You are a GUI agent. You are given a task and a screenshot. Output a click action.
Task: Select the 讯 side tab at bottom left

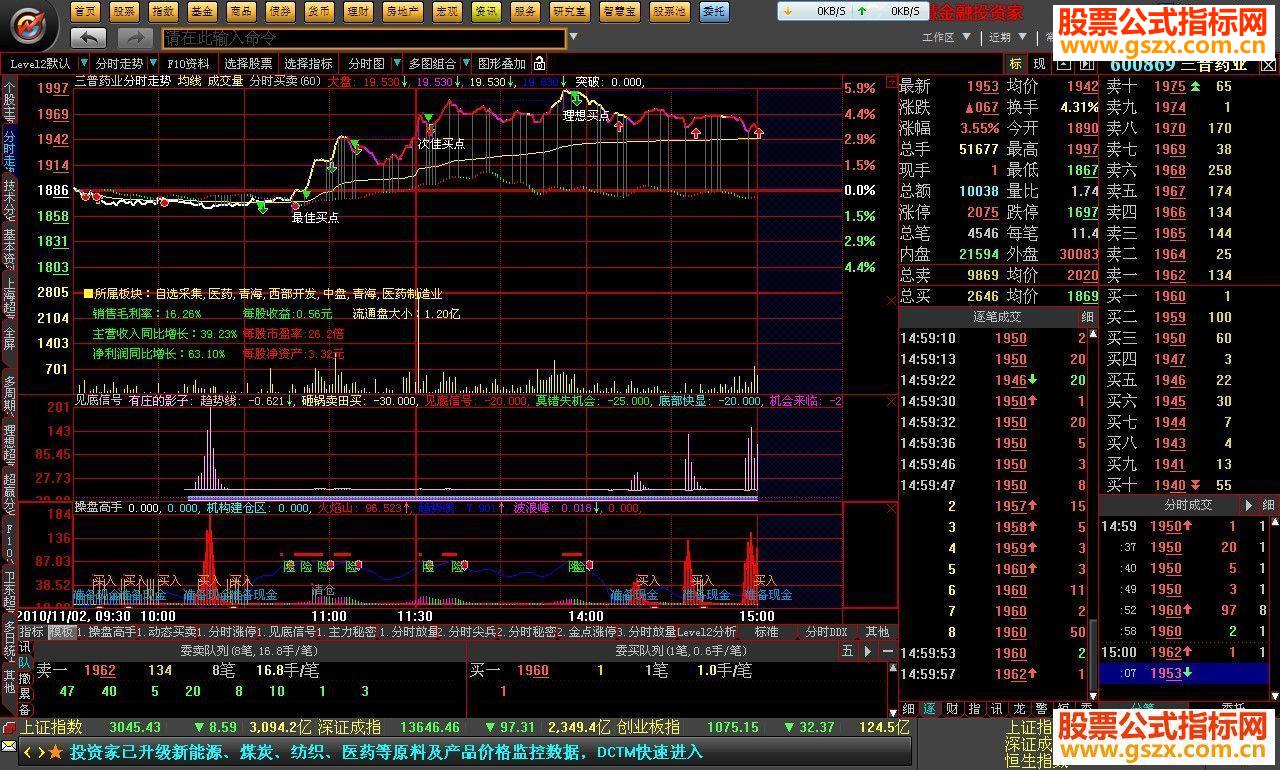(x=25, y=646)
